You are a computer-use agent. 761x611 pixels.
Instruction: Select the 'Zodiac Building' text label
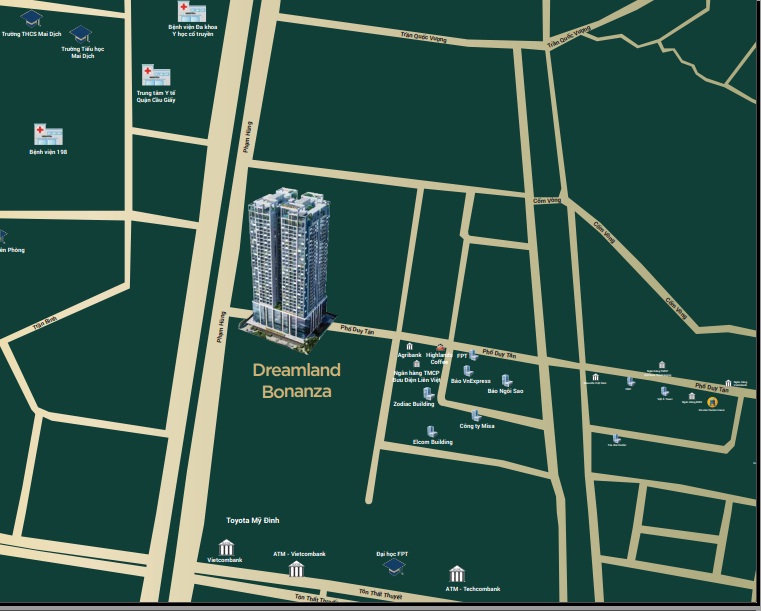click(414, 404)
